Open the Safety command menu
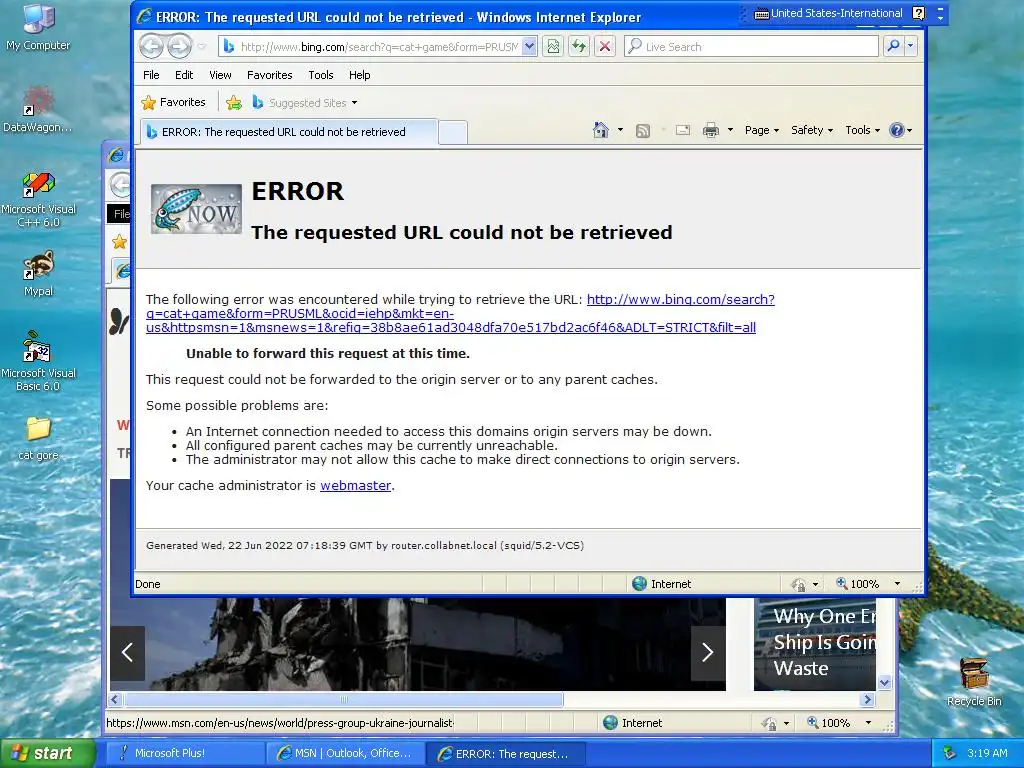The height and width of the screenshot is (768, 1024). (812, 130)
